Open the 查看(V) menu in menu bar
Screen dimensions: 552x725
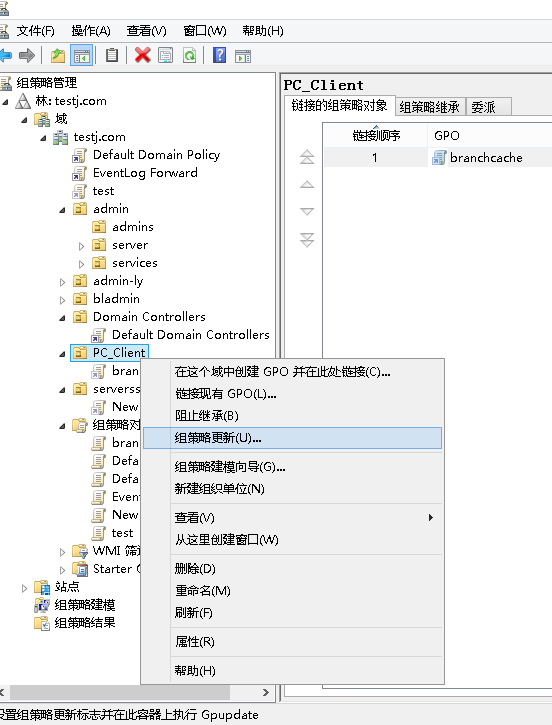[x=147, y=31]
